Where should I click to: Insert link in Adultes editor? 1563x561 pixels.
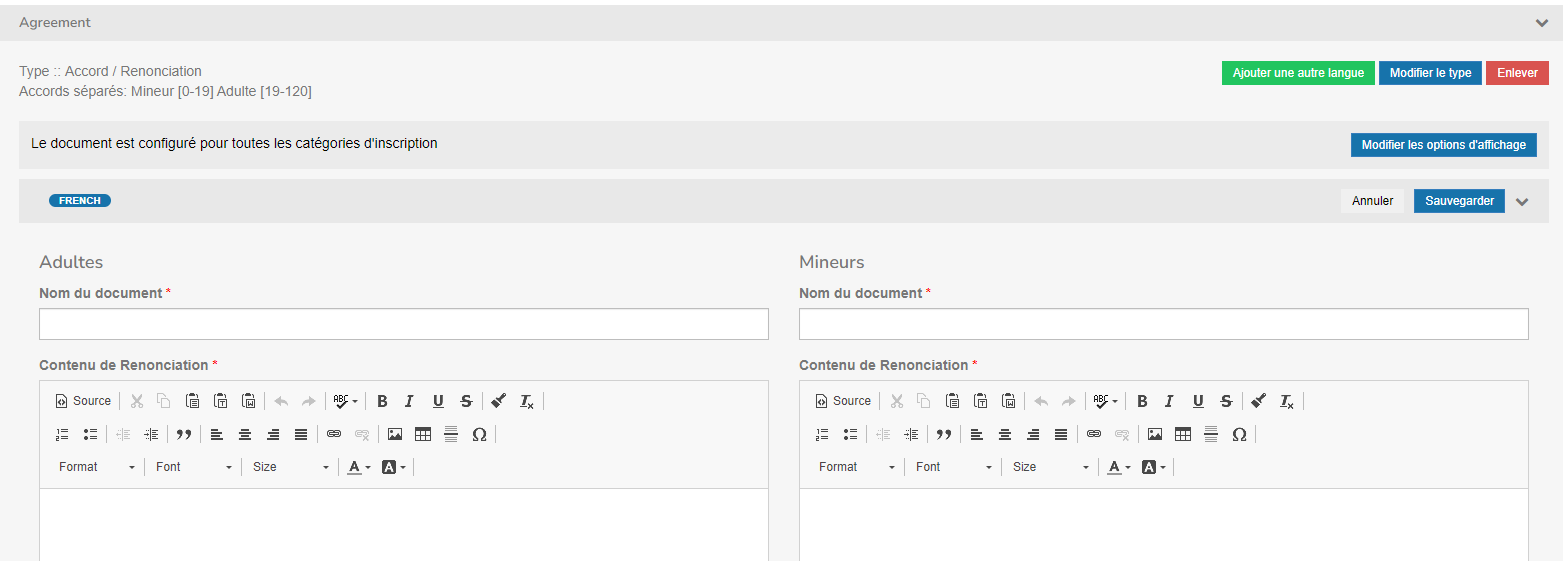pyautogui.click(x=334, y=434)
